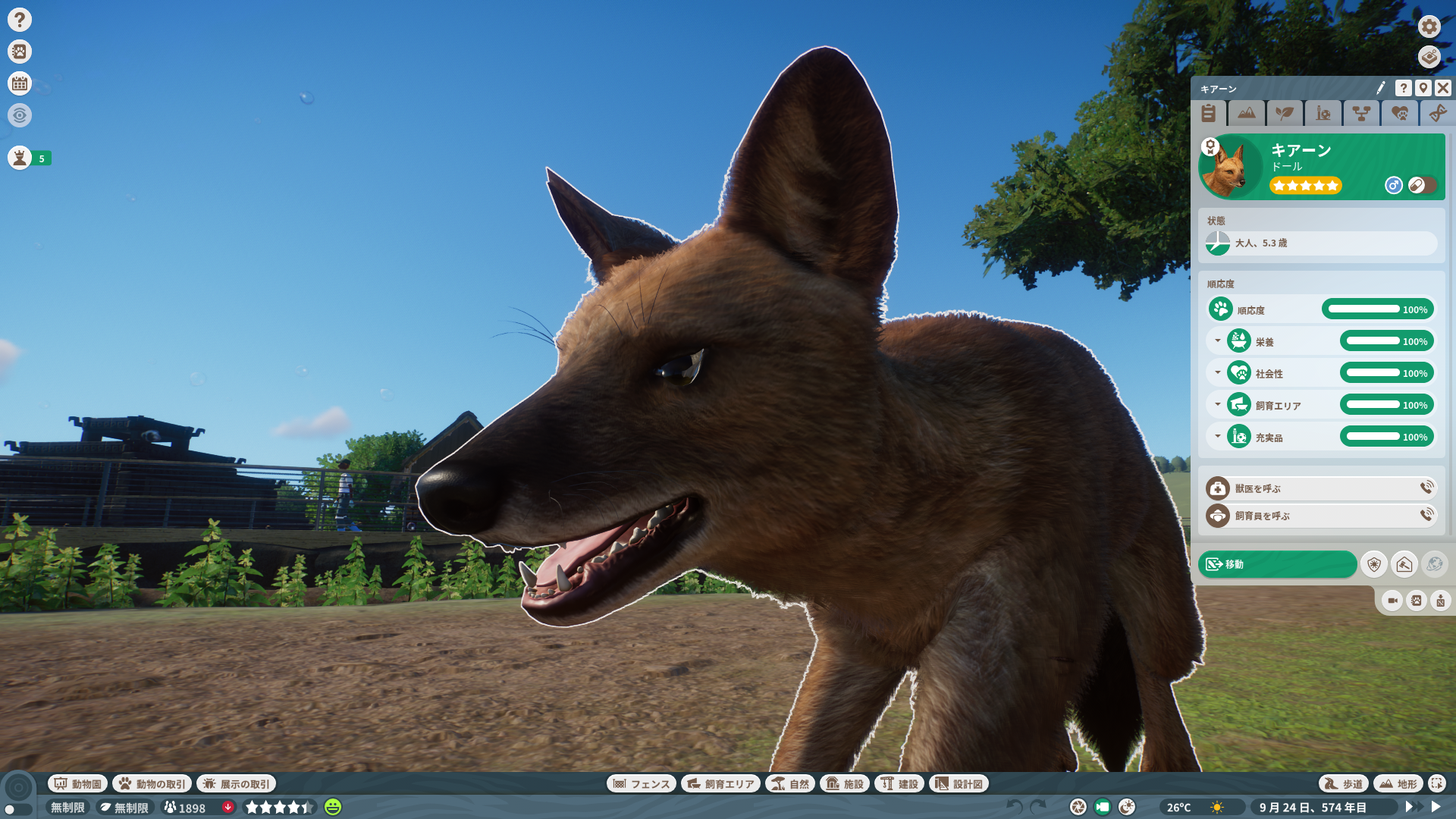Switch to the heart paw welfare tab
This screenshot has height=819, width=1456.
point(1400,113)
